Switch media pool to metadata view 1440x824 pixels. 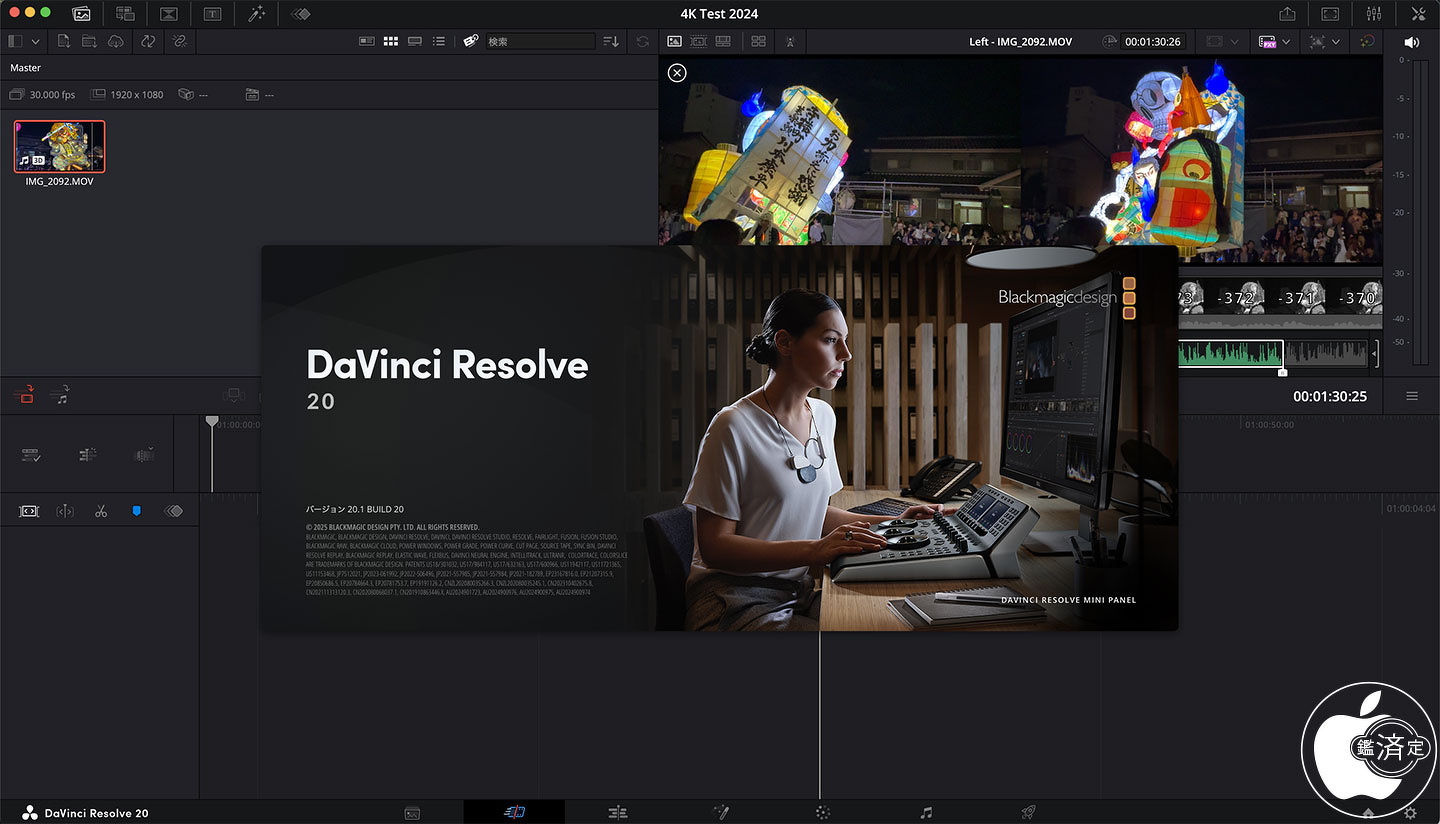click(367, 41)
